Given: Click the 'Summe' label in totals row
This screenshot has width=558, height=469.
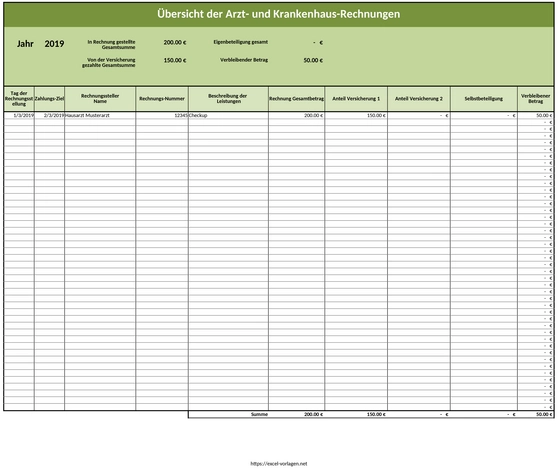Looking at the screenshot, I should coord(259,414).
